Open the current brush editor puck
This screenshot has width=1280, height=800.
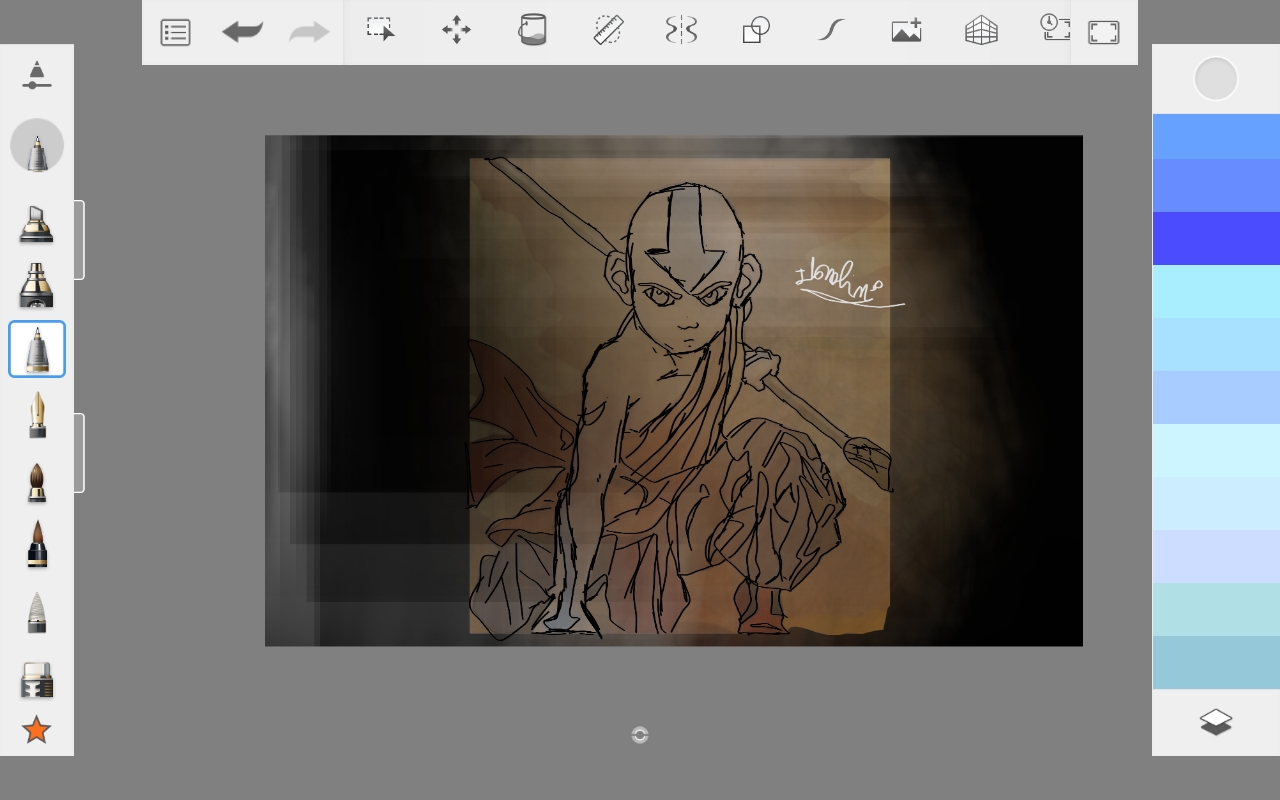tap(37, 145)
